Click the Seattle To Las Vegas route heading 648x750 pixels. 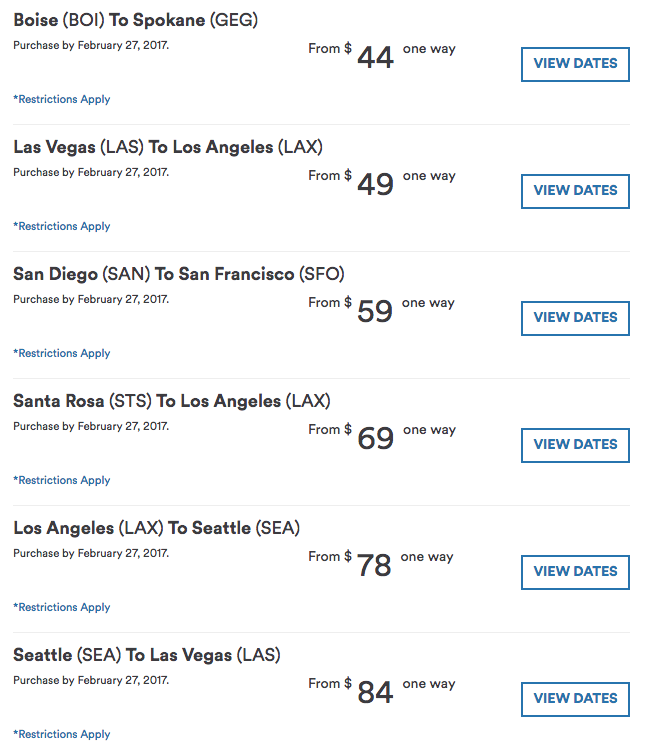point(147,655)
